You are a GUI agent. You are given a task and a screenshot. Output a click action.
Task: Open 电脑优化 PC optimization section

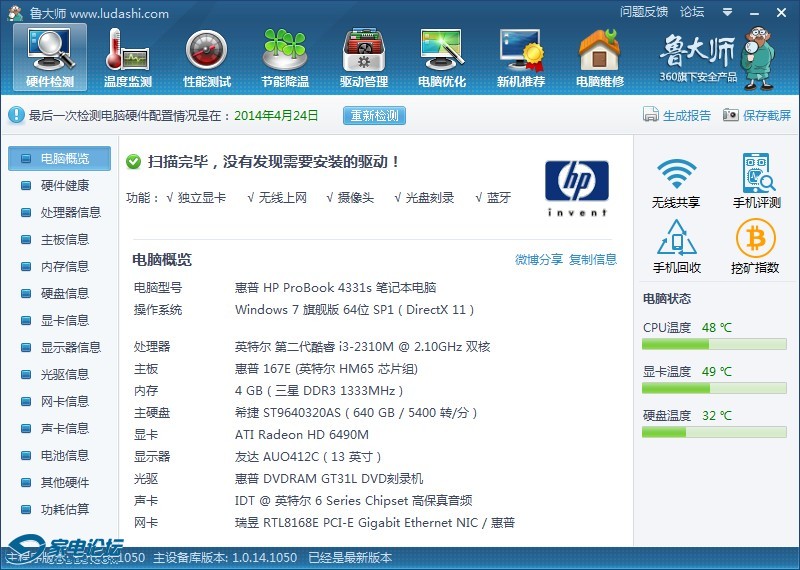[441, 58]
